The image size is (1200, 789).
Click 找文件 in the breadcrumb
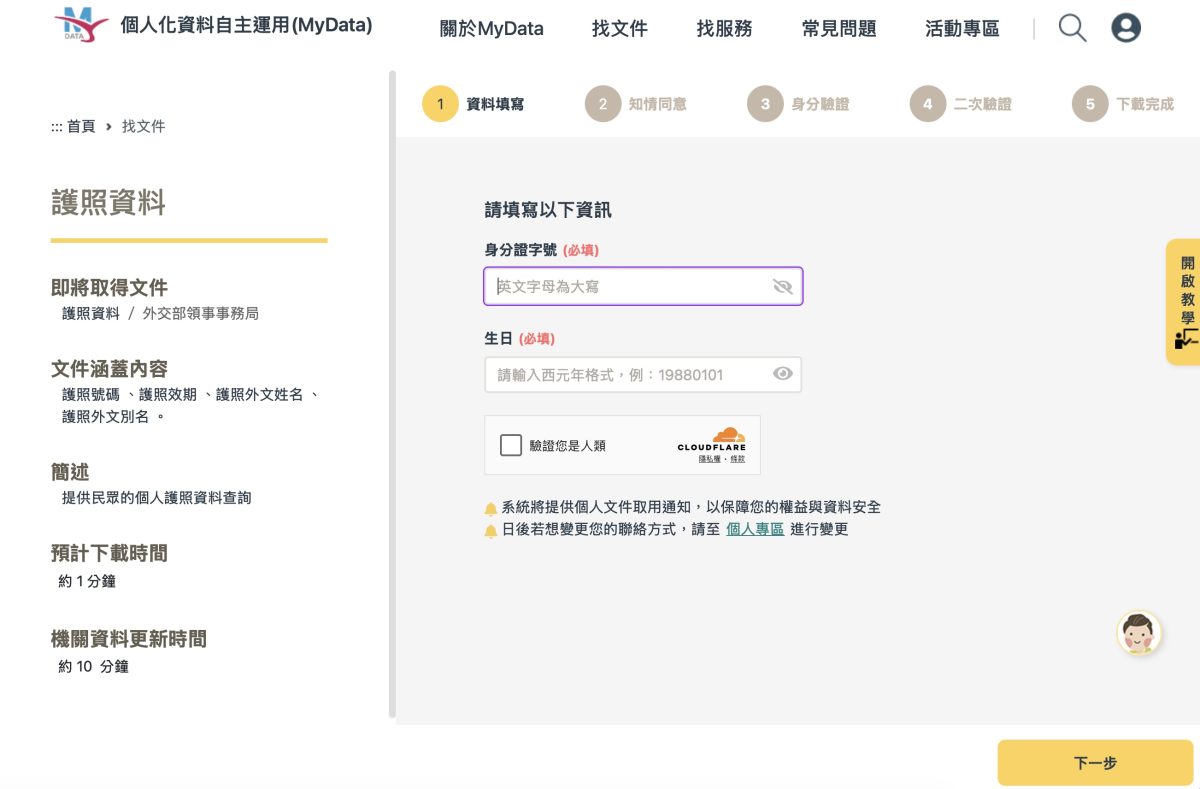pyautogui.click(x=143, y=126)
